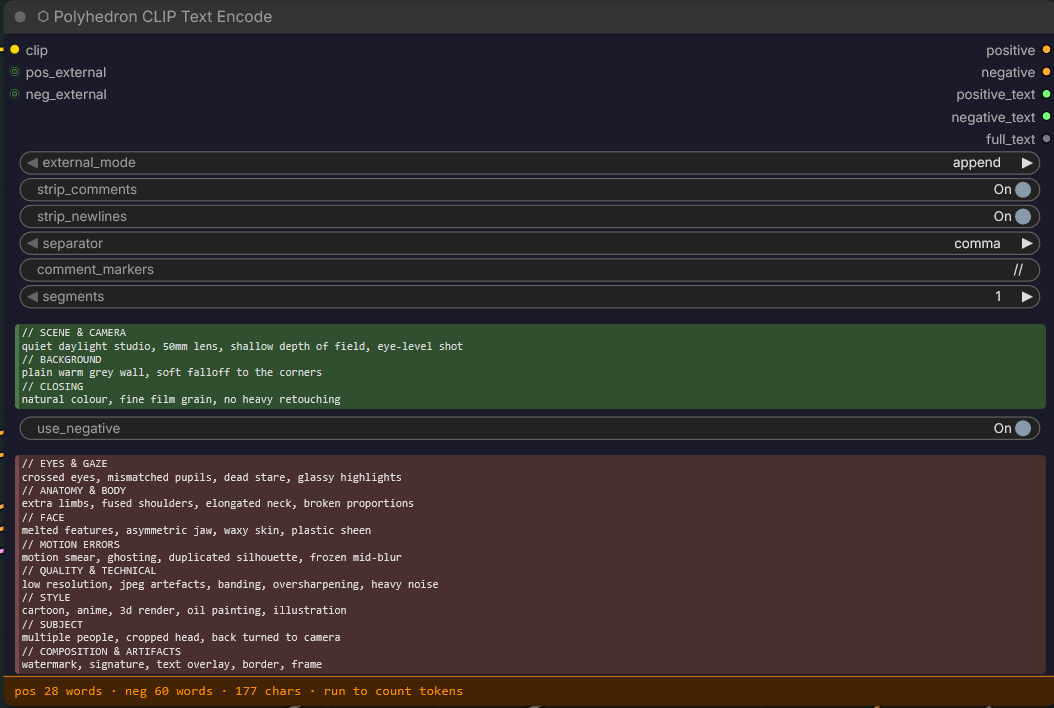Click the '// QUALITY & TECHNICAL' comment line

pos(89,571)
